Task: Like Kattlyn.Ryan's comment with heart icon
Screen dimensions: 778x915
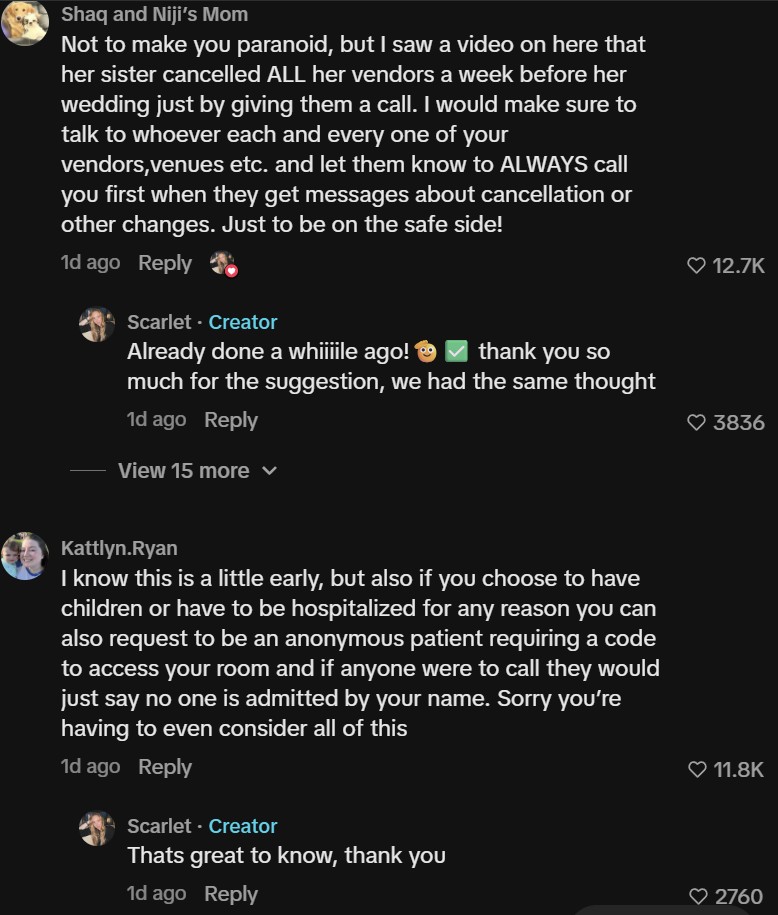Action: (x=696, y=769)
